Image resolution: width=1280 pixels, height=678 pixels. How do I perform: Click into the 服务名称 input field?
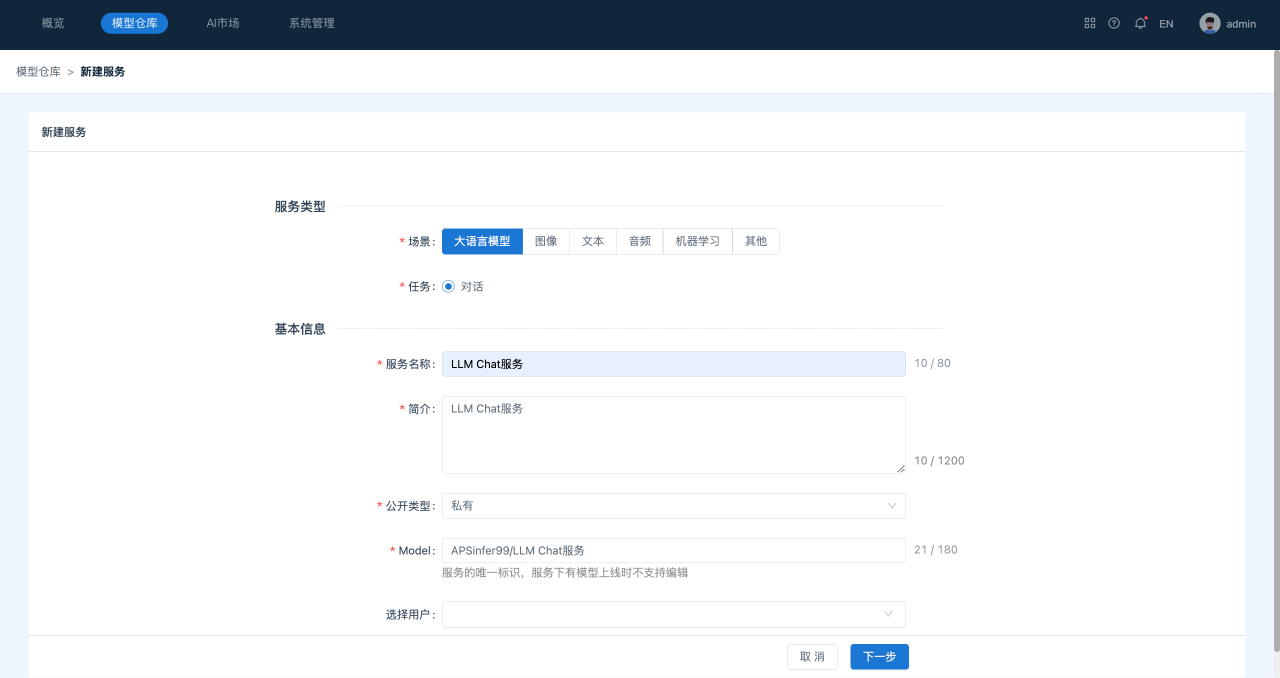(x=673, y=364)
